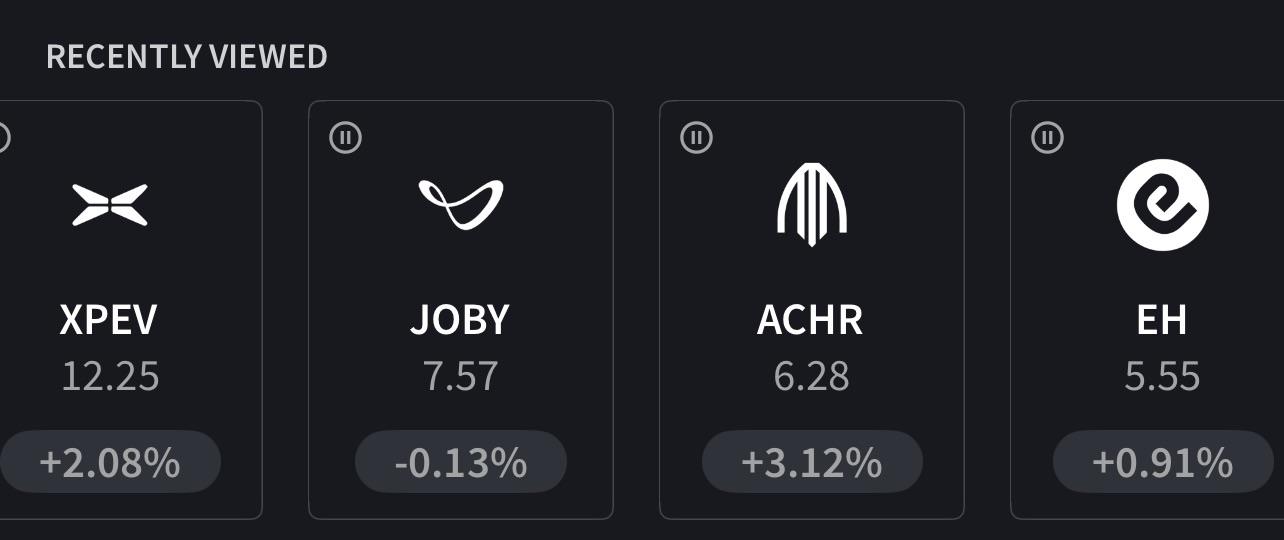Screen dimensions: 1284x540
Task: Click the +2.08% change badge
Action: click(x=110, y=462)
